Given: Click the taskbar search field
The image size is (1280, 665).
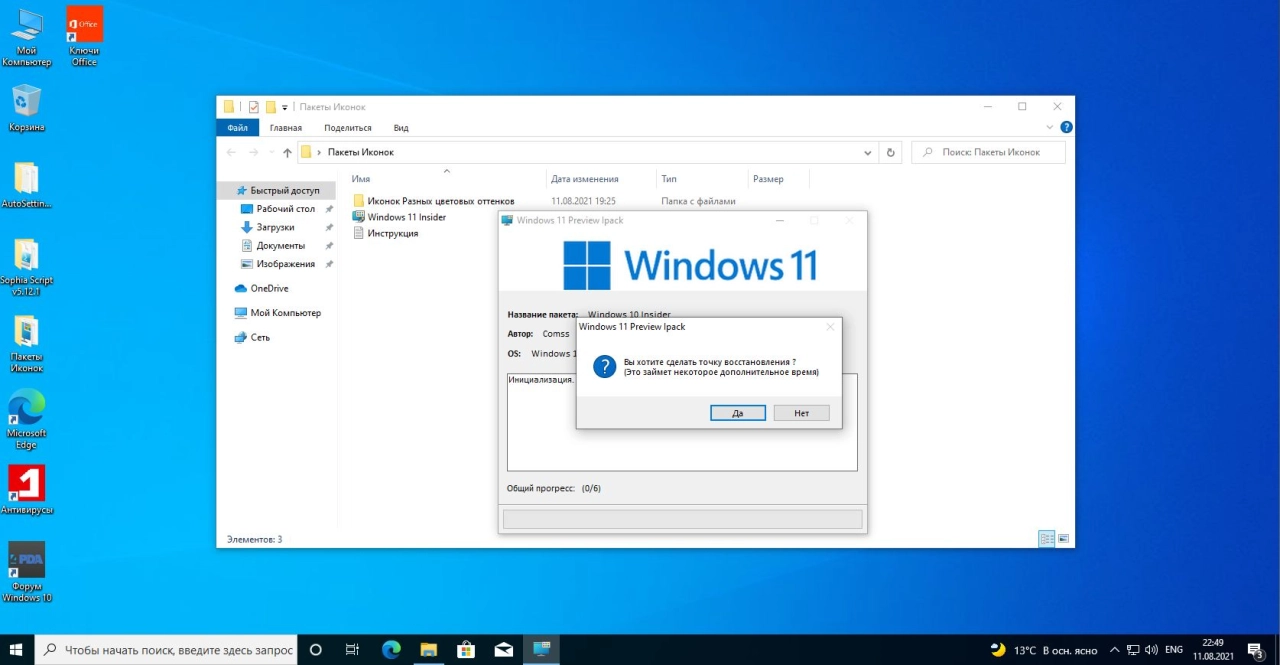Looking at the screenshot, I should point(167,650).
